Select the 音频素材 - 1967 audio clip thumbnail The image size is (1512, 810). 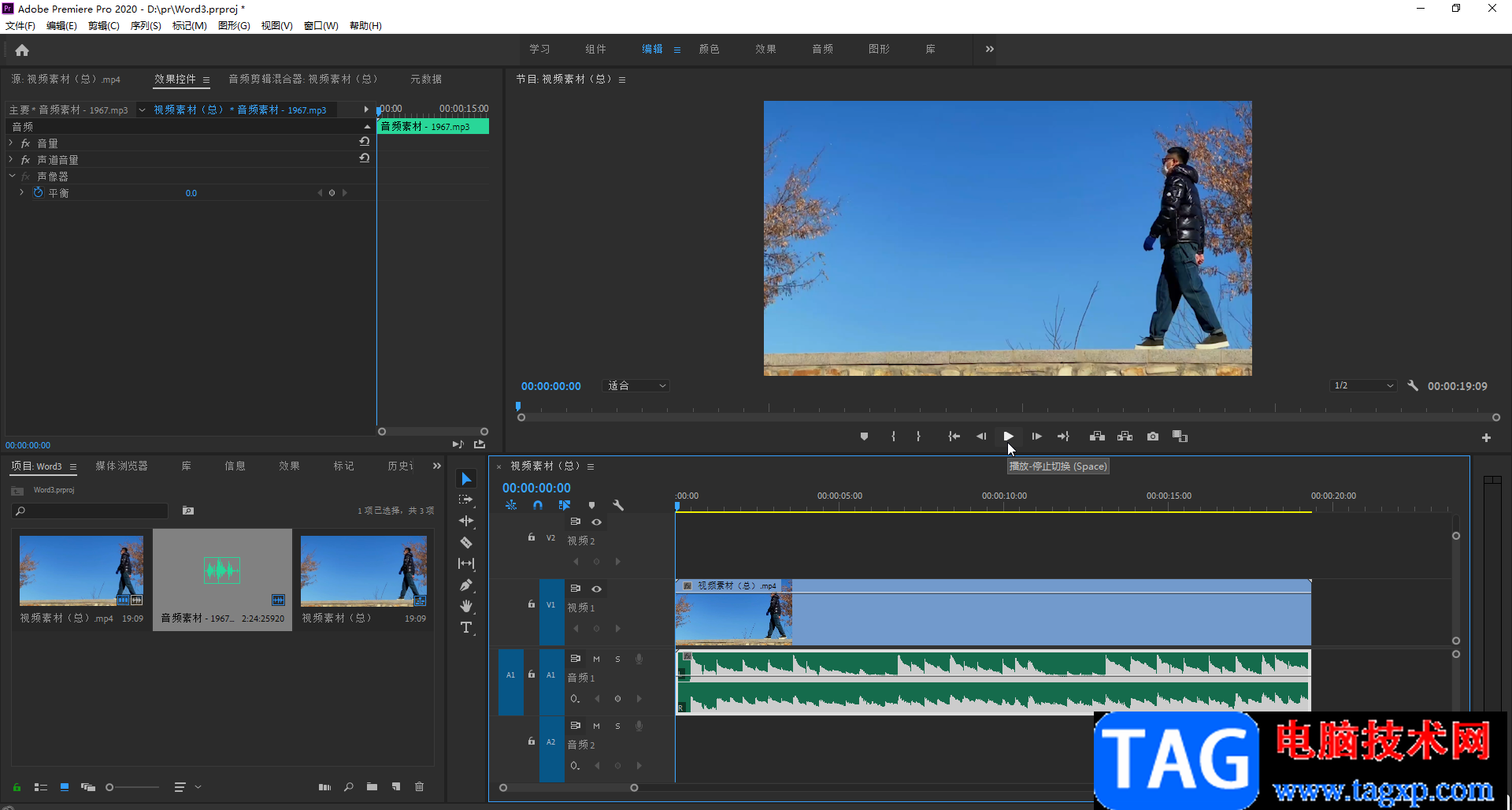point(222,571)
